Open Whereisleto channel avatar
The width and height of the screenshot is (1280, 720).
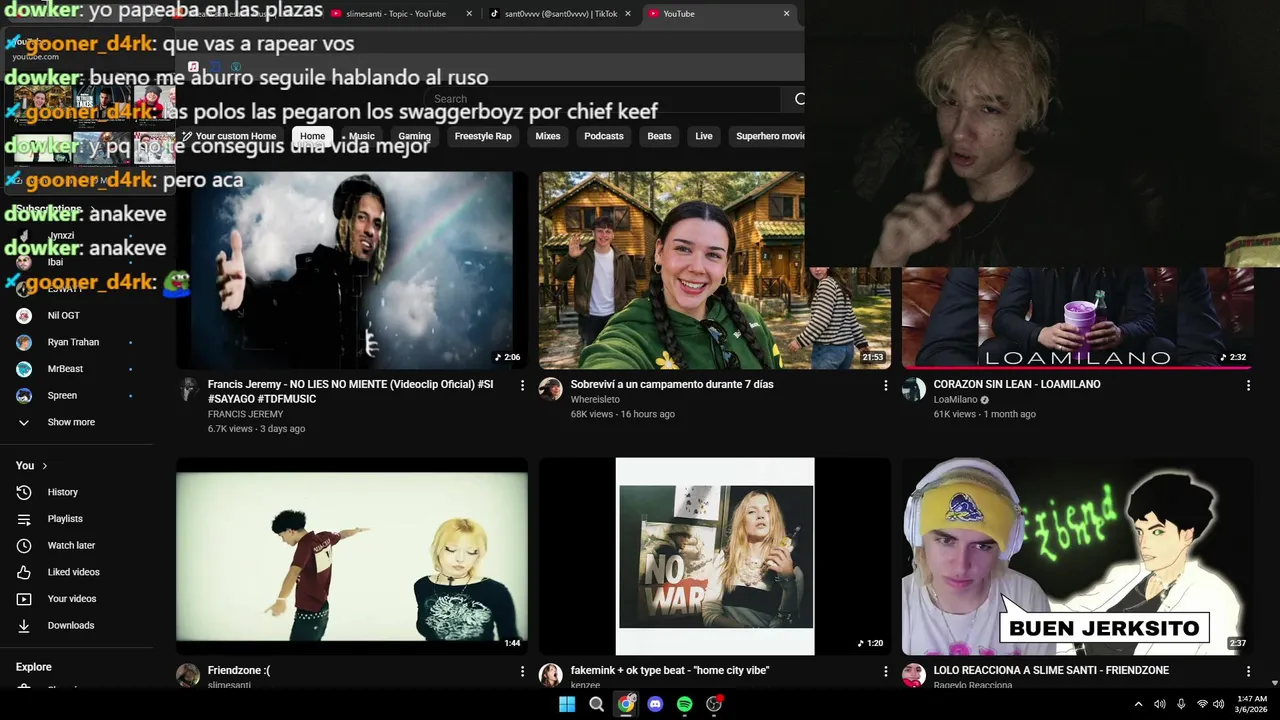[551, 389]
